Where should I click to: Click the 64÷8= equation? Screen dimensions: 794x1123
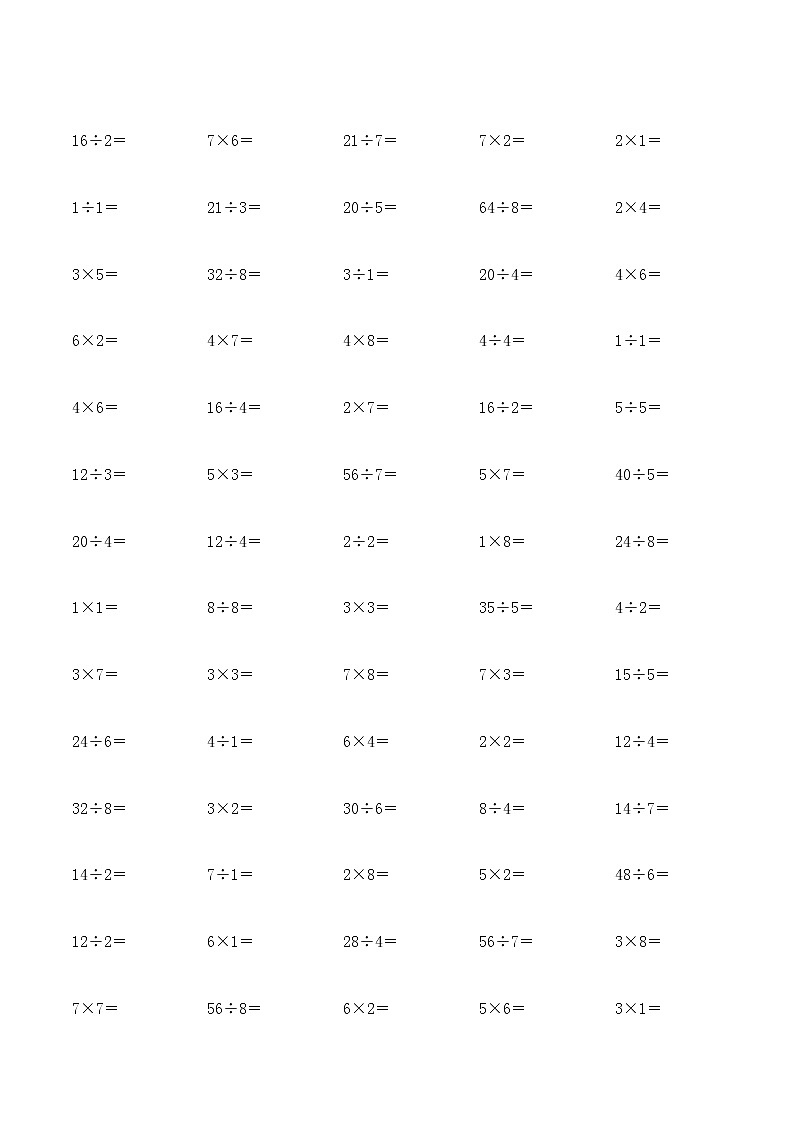(x=506, y=208)
